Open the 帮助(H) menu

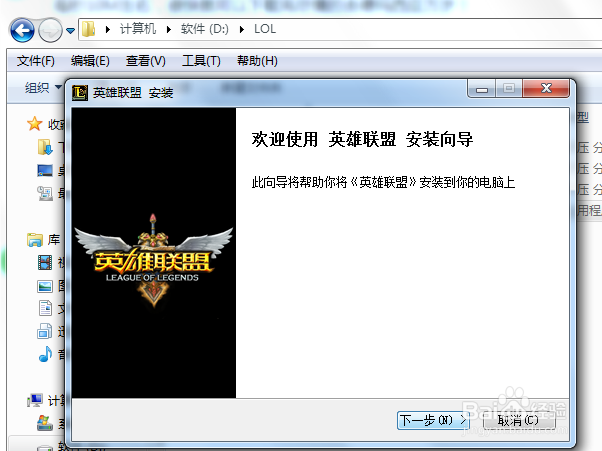(x=257, y=61)
